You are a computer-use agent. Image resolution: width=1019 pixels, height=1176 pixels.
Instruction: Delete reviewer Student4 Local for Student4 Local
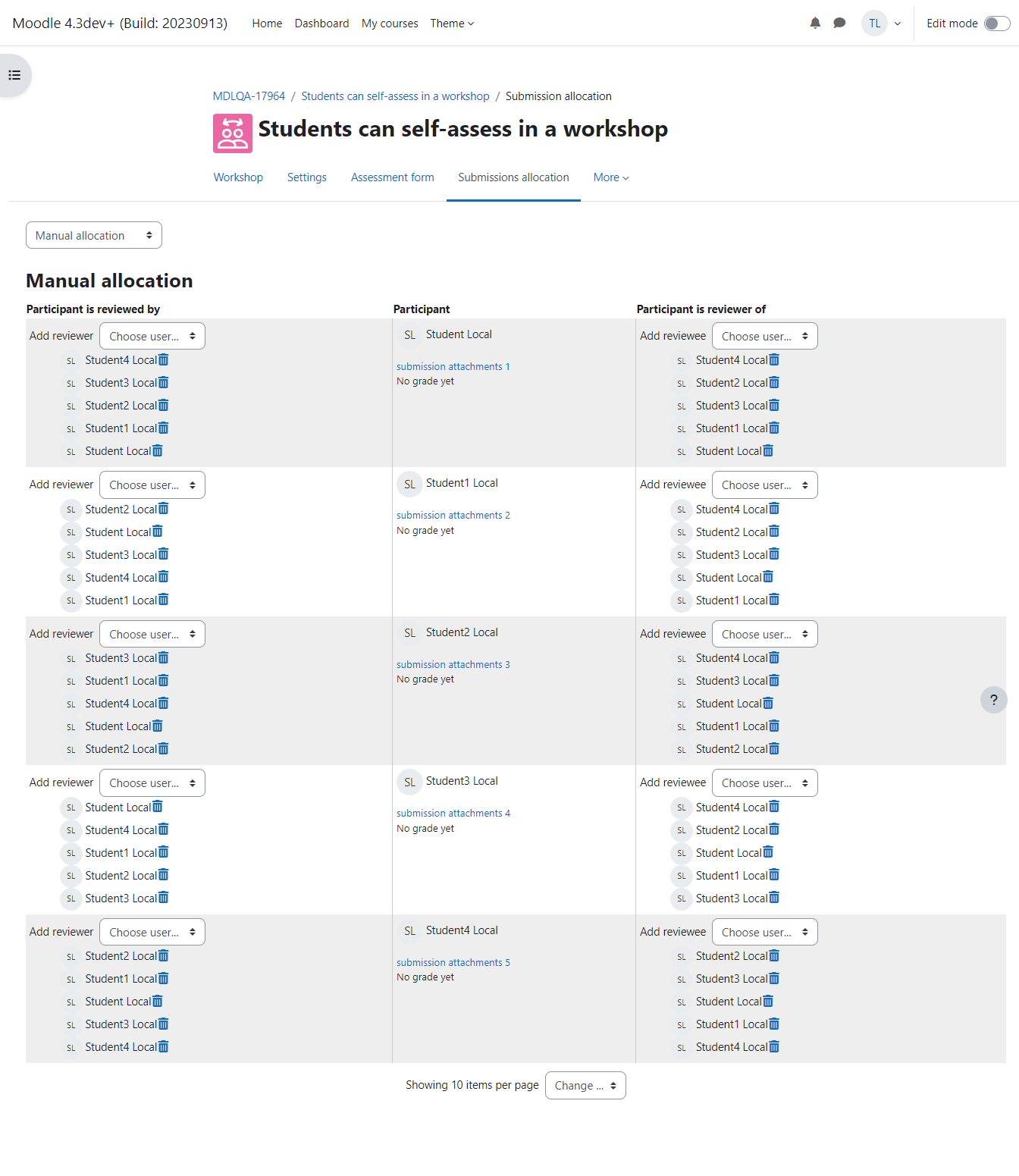pyautogui.click(x=164, y=1047)
